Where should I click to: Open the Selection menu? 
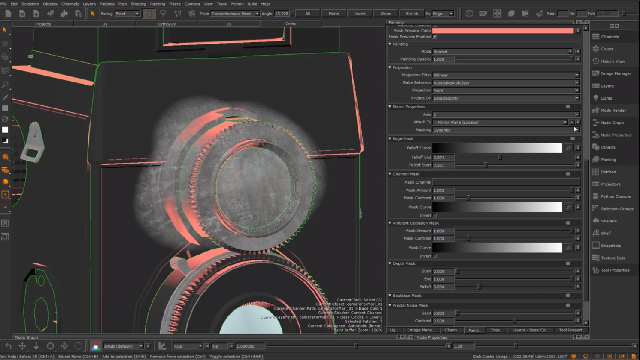pos(30,4)
